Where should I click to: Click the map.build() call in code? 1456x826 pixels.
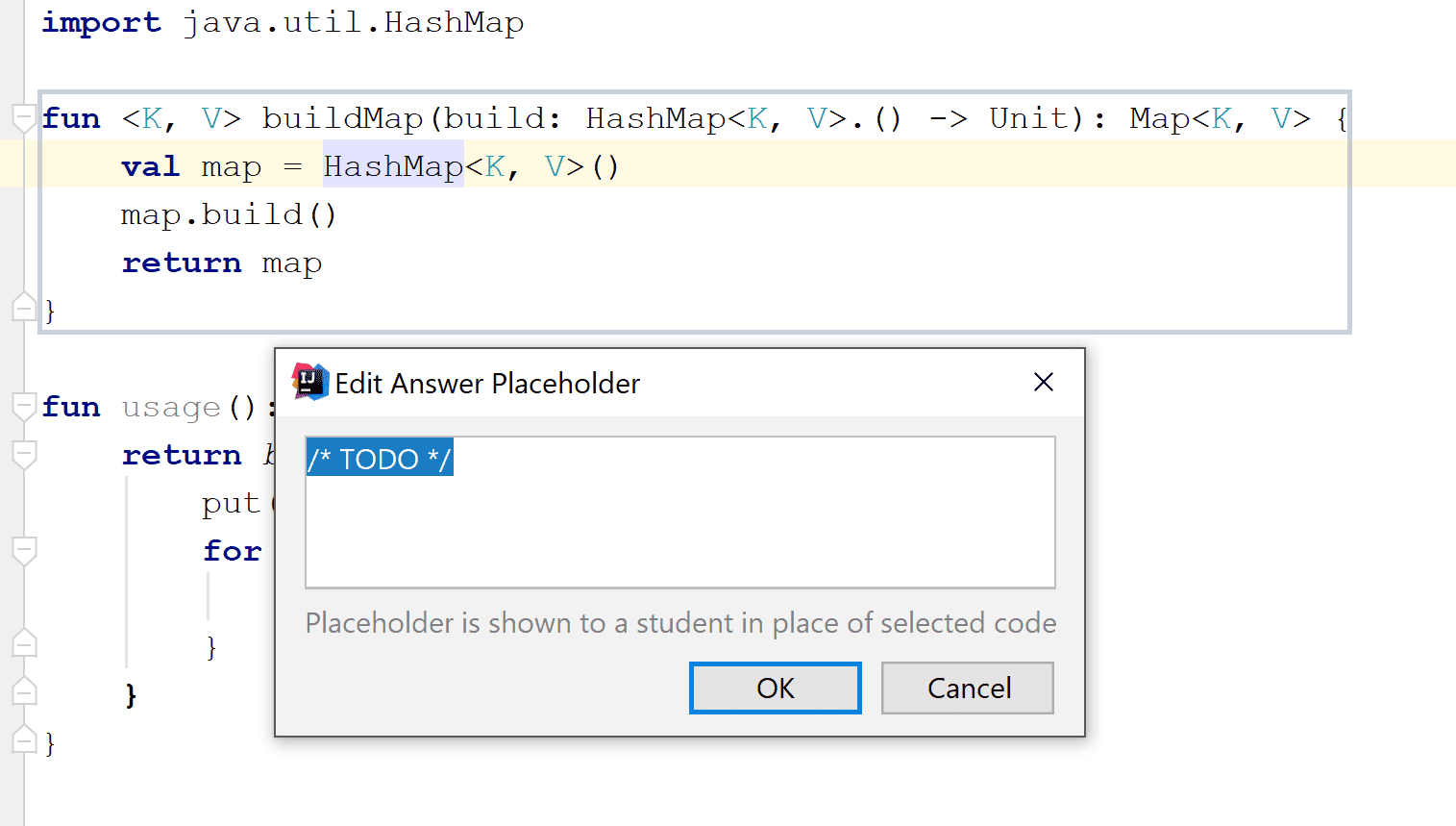tap(229, 214)
